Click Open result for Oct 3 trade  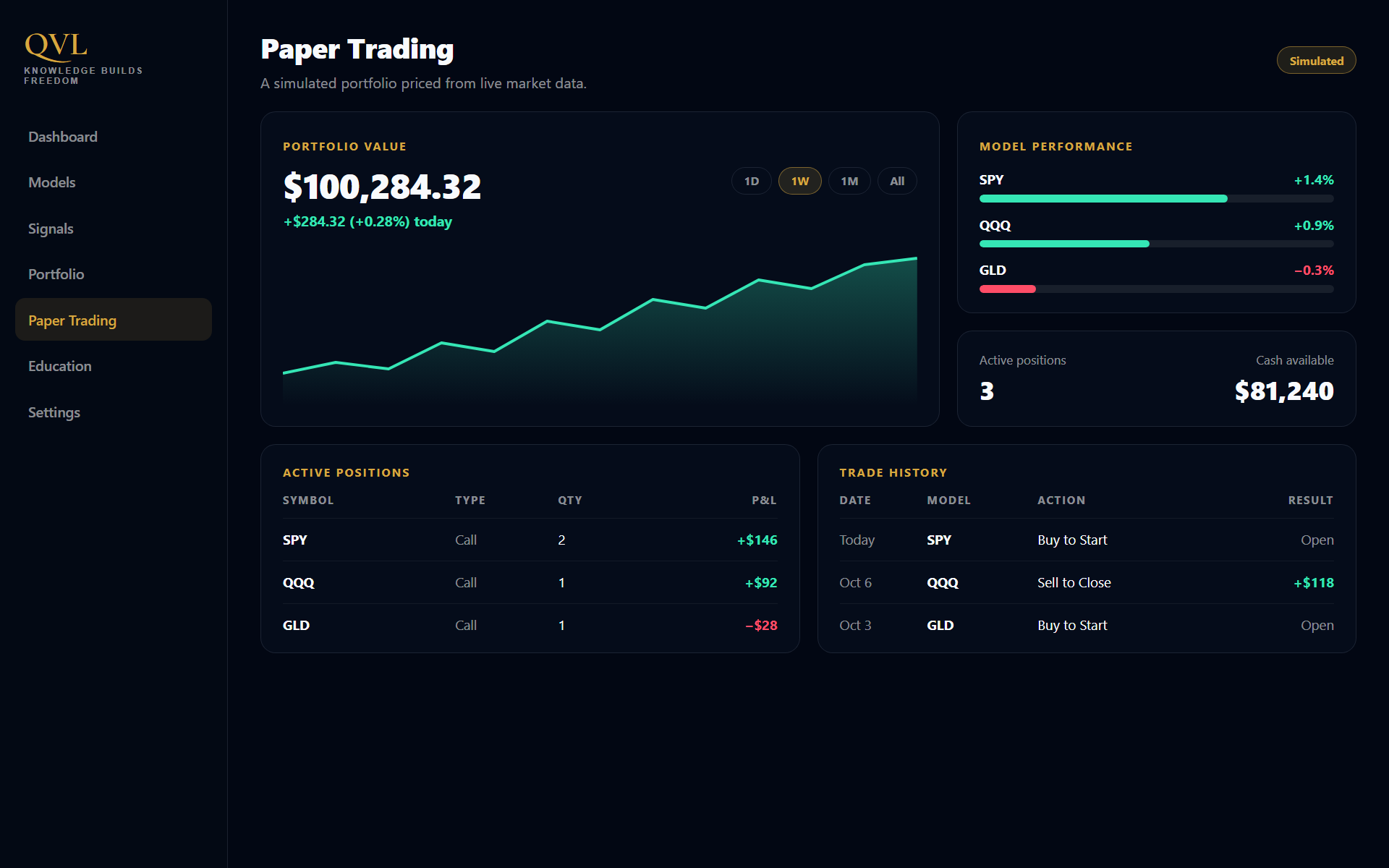point(1317,625)
